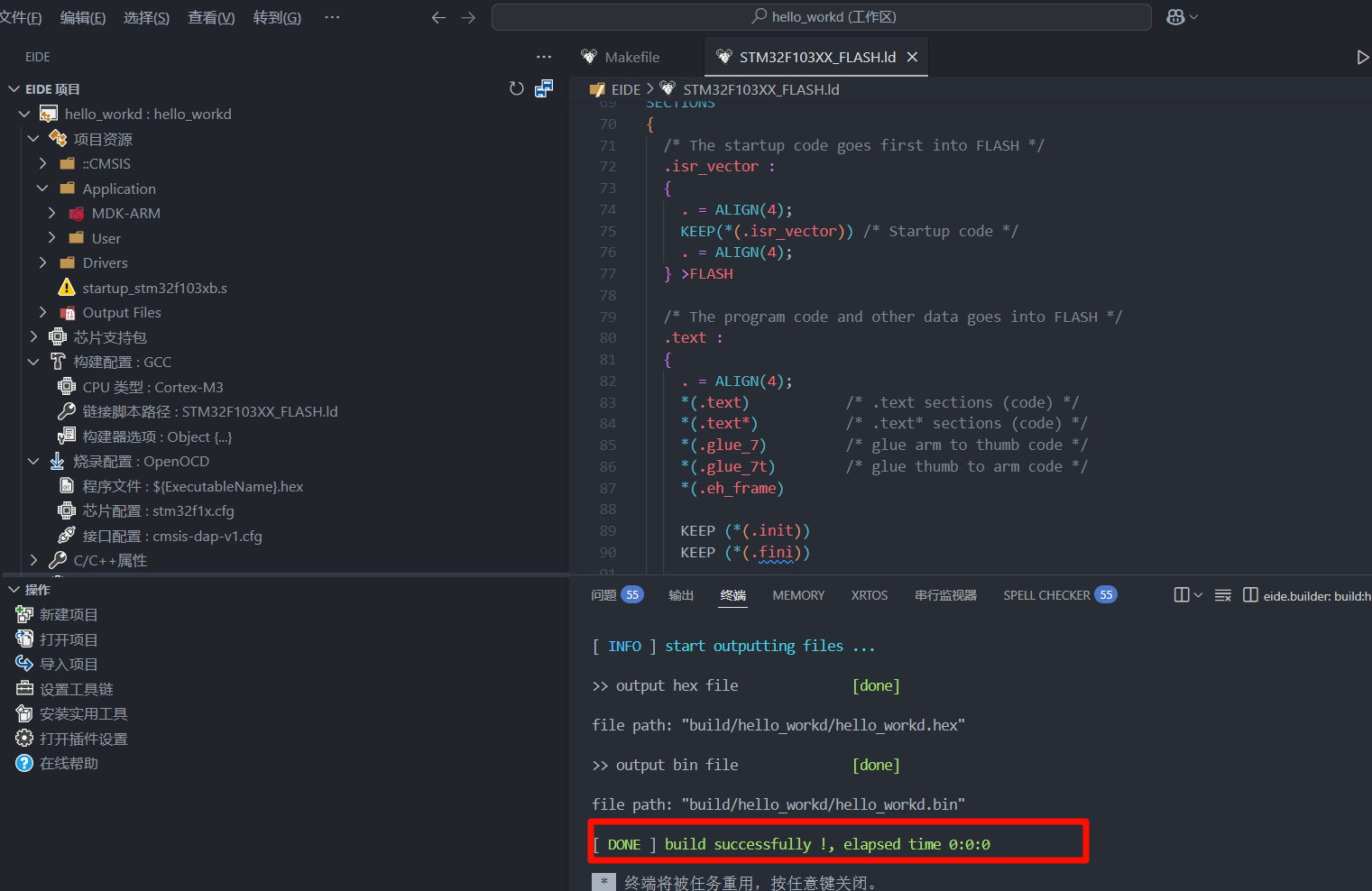Expand the ::CMSIS folder
The image size is (1372, 891).
point(42,163)
